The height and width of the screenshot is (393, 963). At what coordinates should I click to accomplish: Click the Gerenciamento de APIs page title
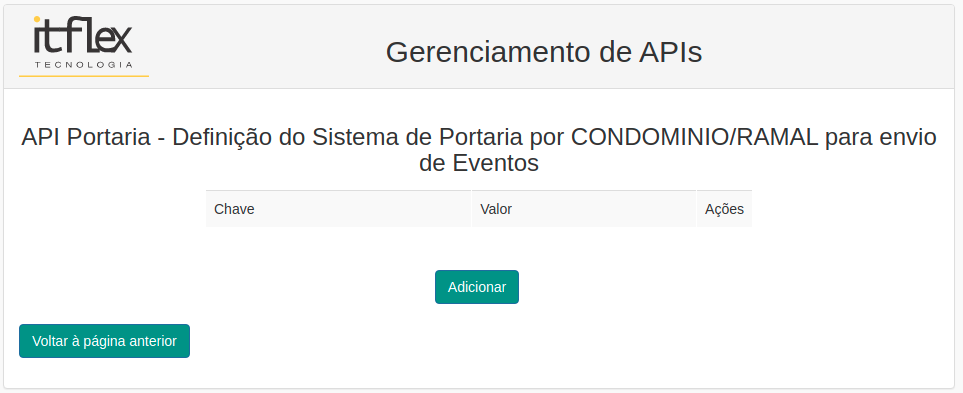click(544, 52)
